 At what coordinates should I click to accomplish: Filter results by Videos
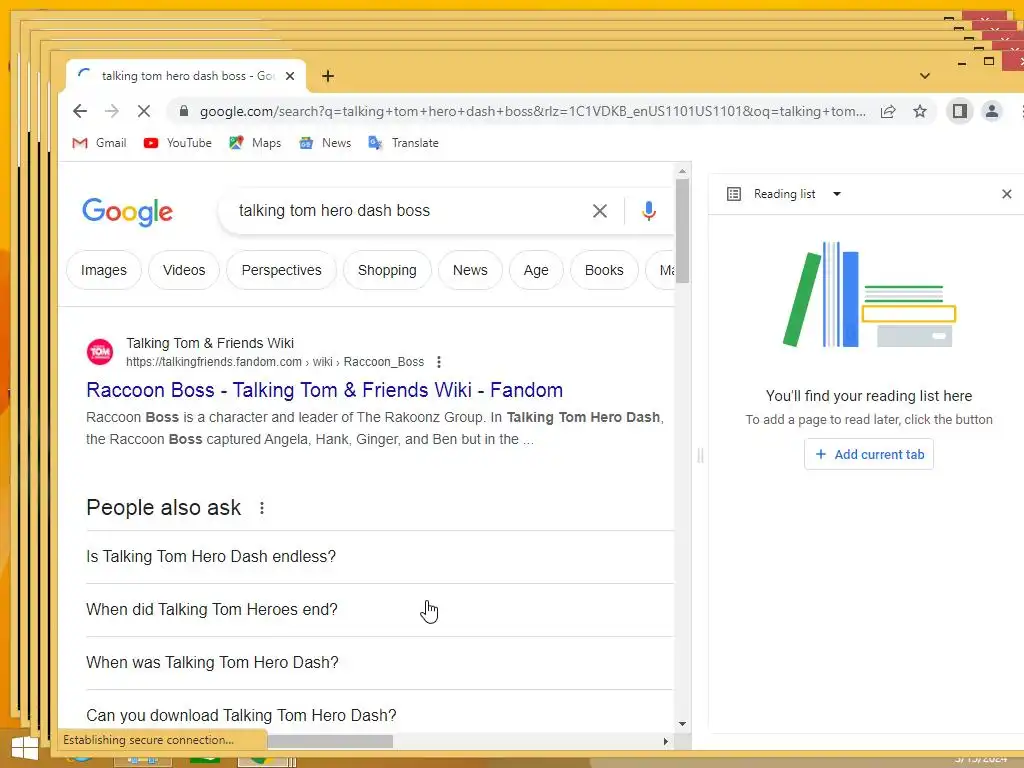[x=184, y=270]
